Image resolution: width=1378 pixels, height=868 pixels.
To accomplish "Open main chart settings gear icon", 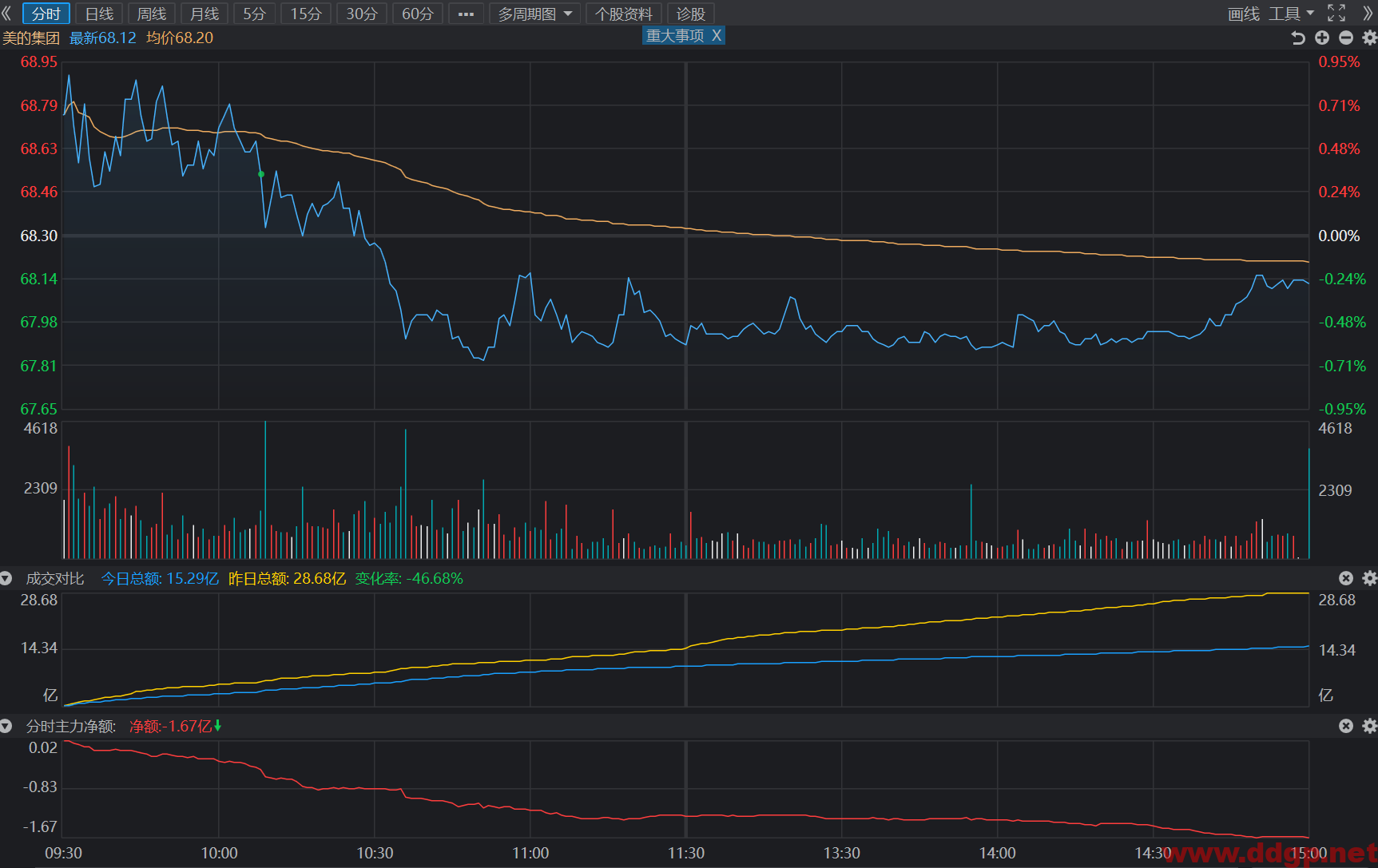I will coord(1369,38).
